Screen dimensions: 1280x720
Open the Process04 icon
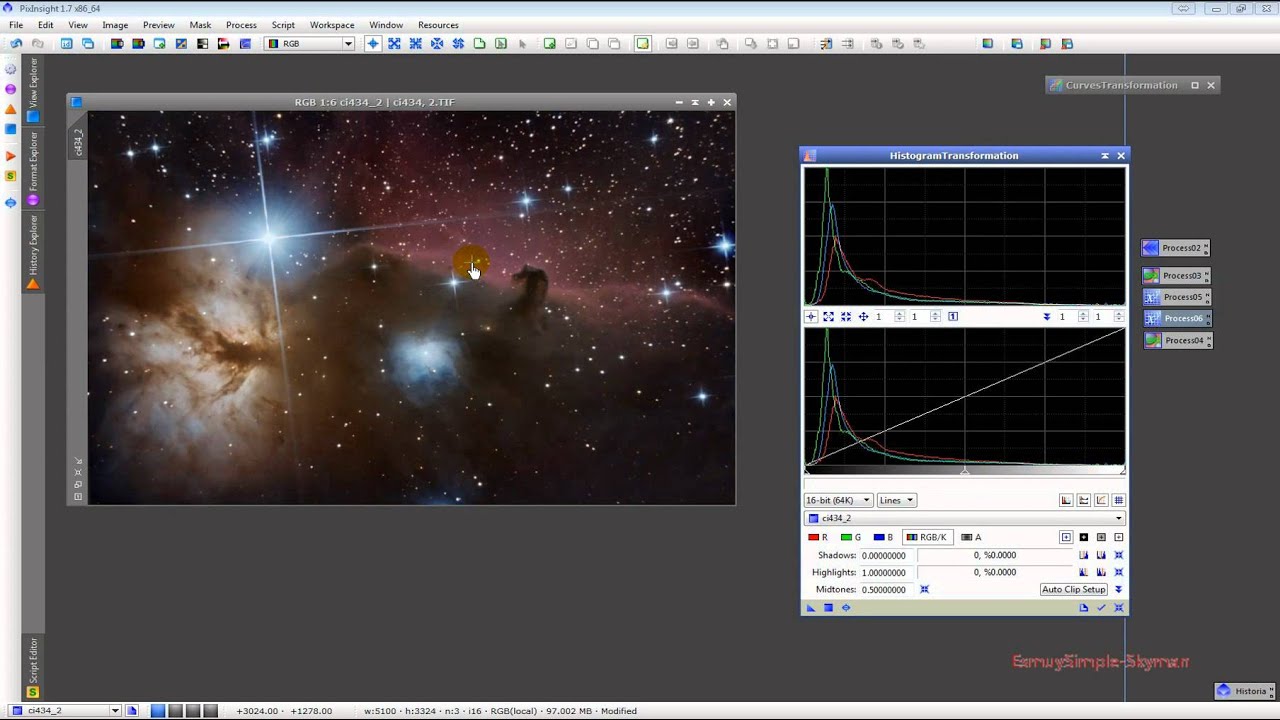[1176, 340]
